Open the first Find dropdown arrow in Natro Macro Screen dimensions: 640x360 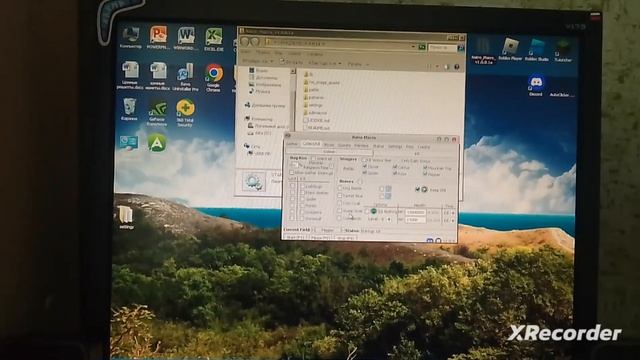point(453,213)
